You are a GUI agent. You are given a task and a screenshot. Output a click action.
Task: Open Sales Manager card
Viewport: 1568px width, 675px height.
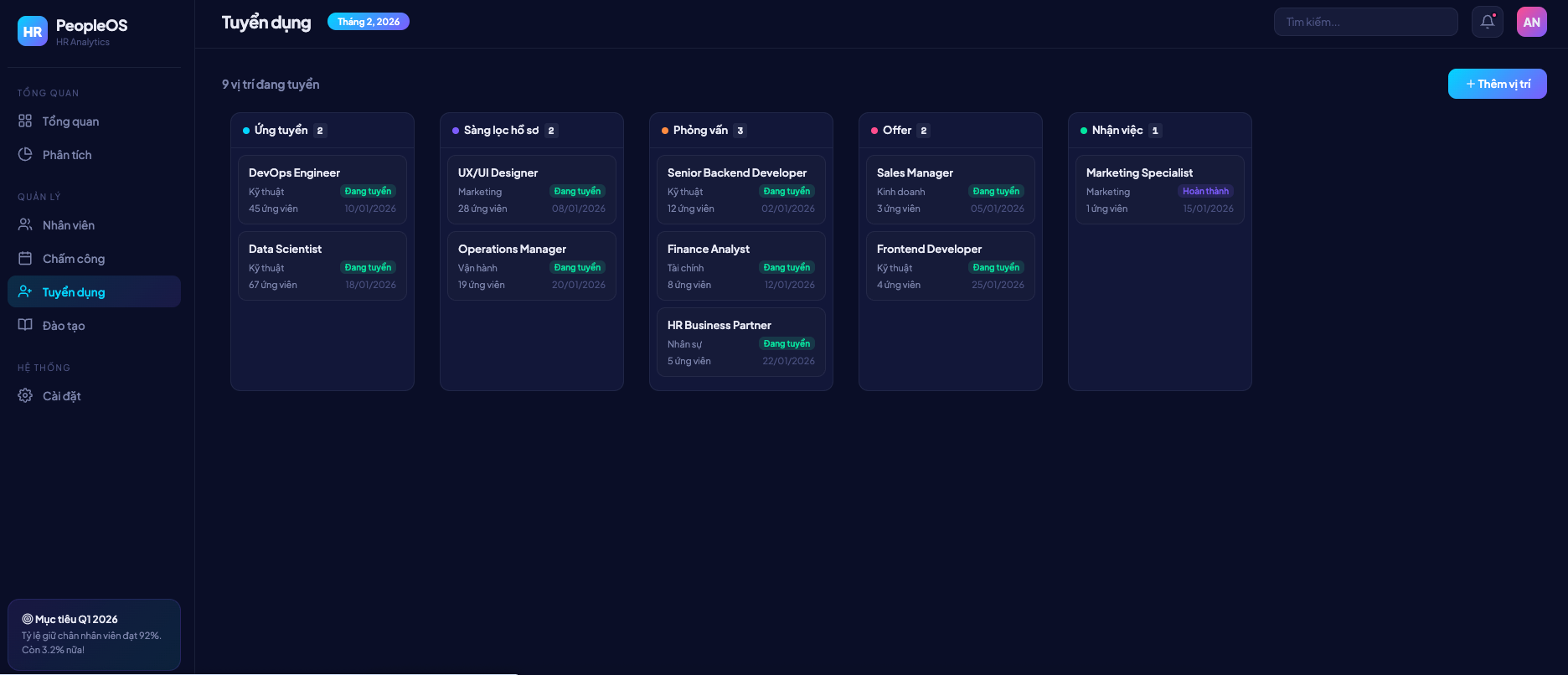(x=951, y=189)
